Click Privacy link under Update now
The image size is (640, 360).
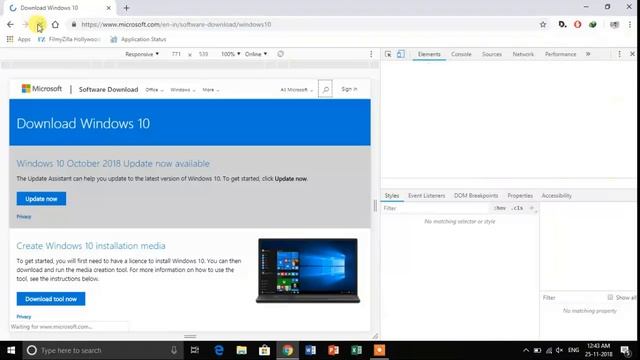[x=24, y=217]
